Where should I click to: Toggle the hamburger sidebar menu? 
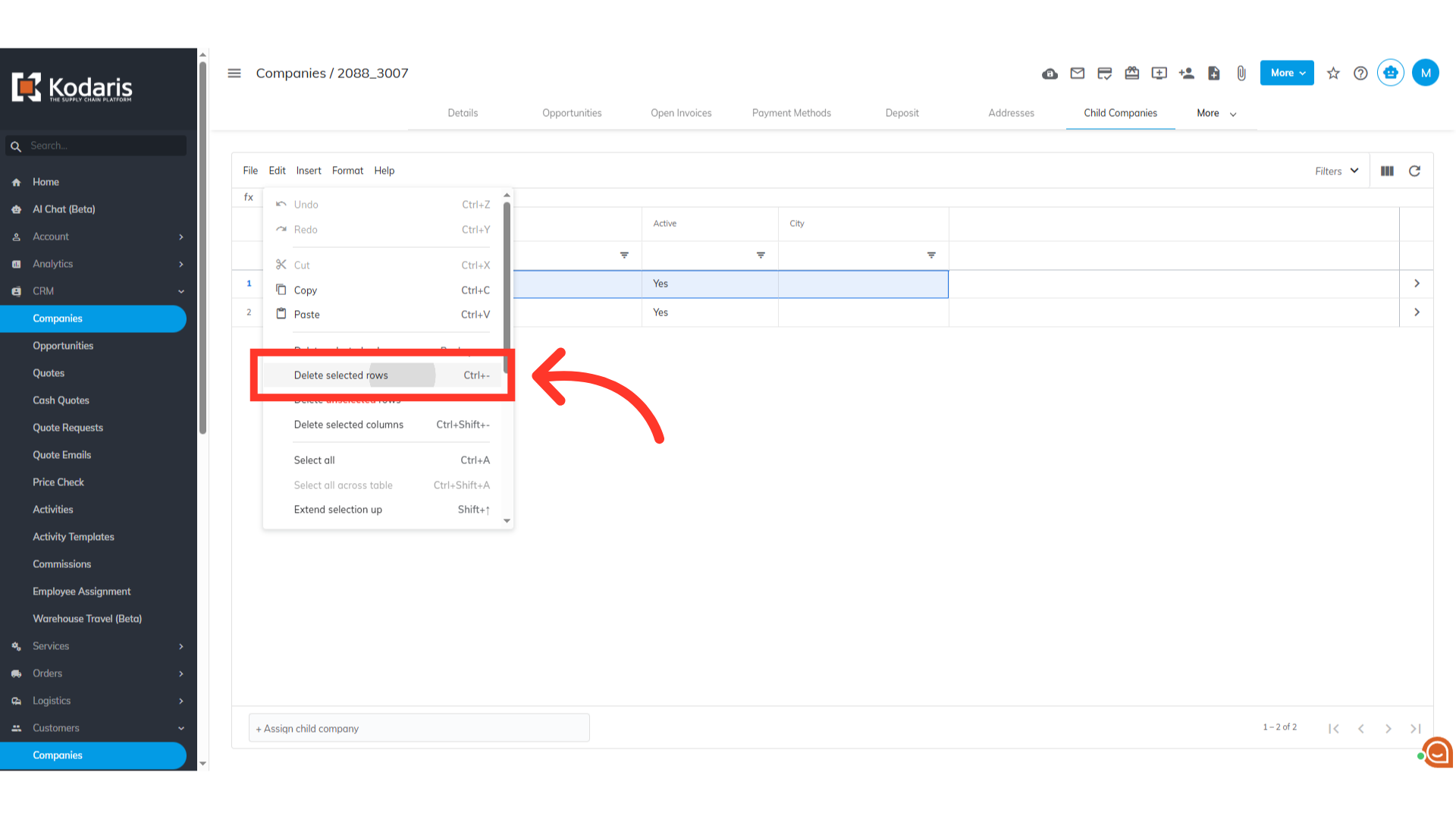[x=234, y=74]
